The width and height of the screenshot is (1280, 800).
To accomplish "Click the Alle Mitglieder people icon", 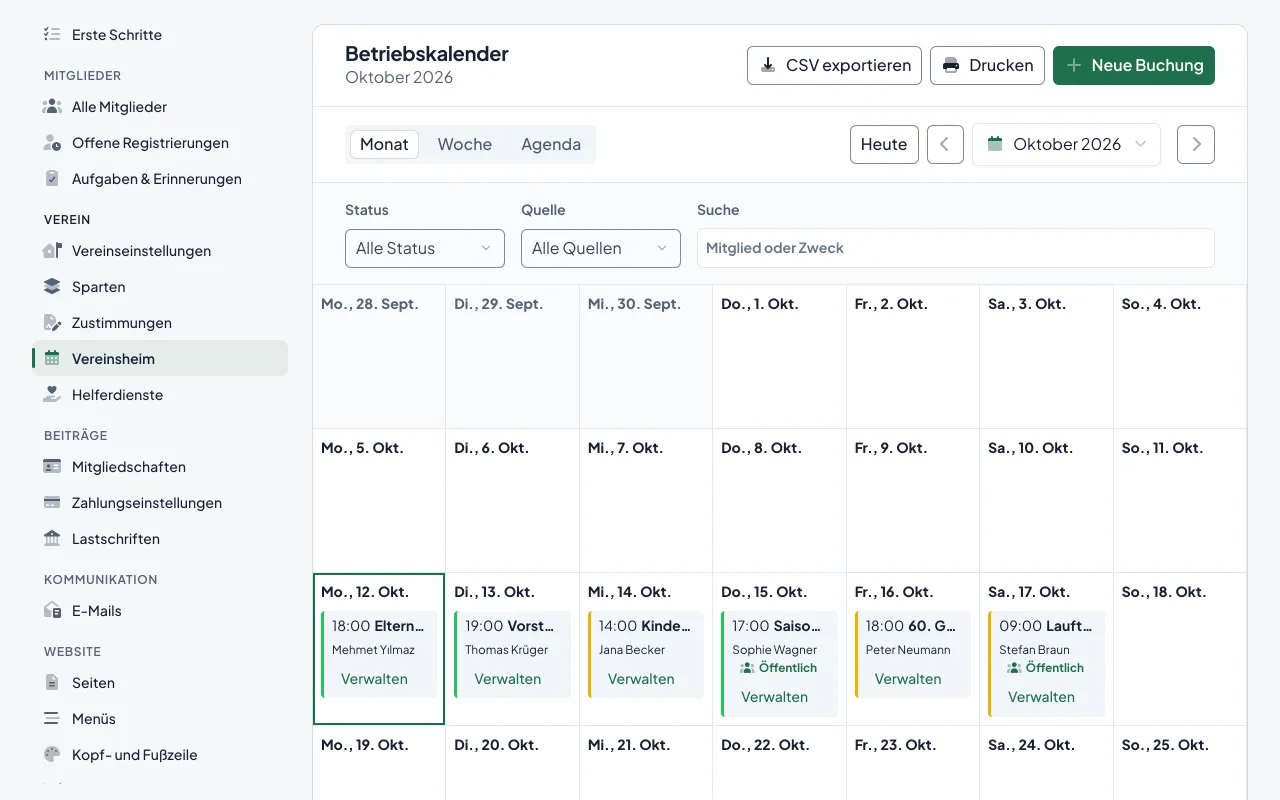I will (x=52, y=107).
